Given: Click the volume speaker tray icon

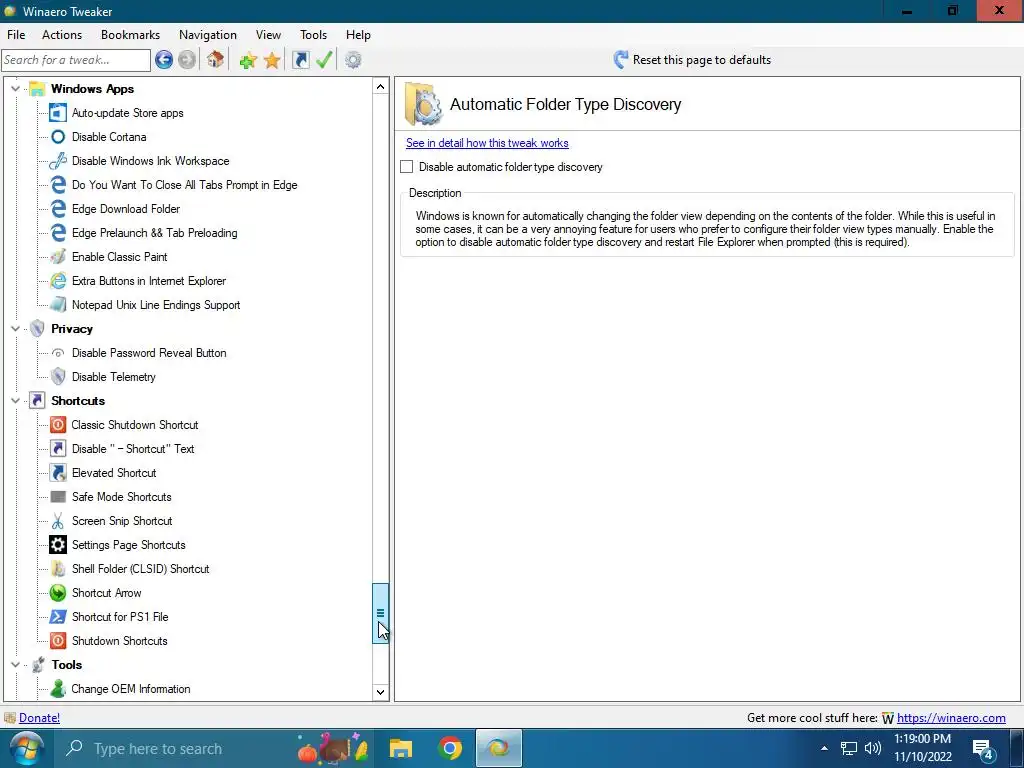Looking at the screenshot, I should (872, 748).
